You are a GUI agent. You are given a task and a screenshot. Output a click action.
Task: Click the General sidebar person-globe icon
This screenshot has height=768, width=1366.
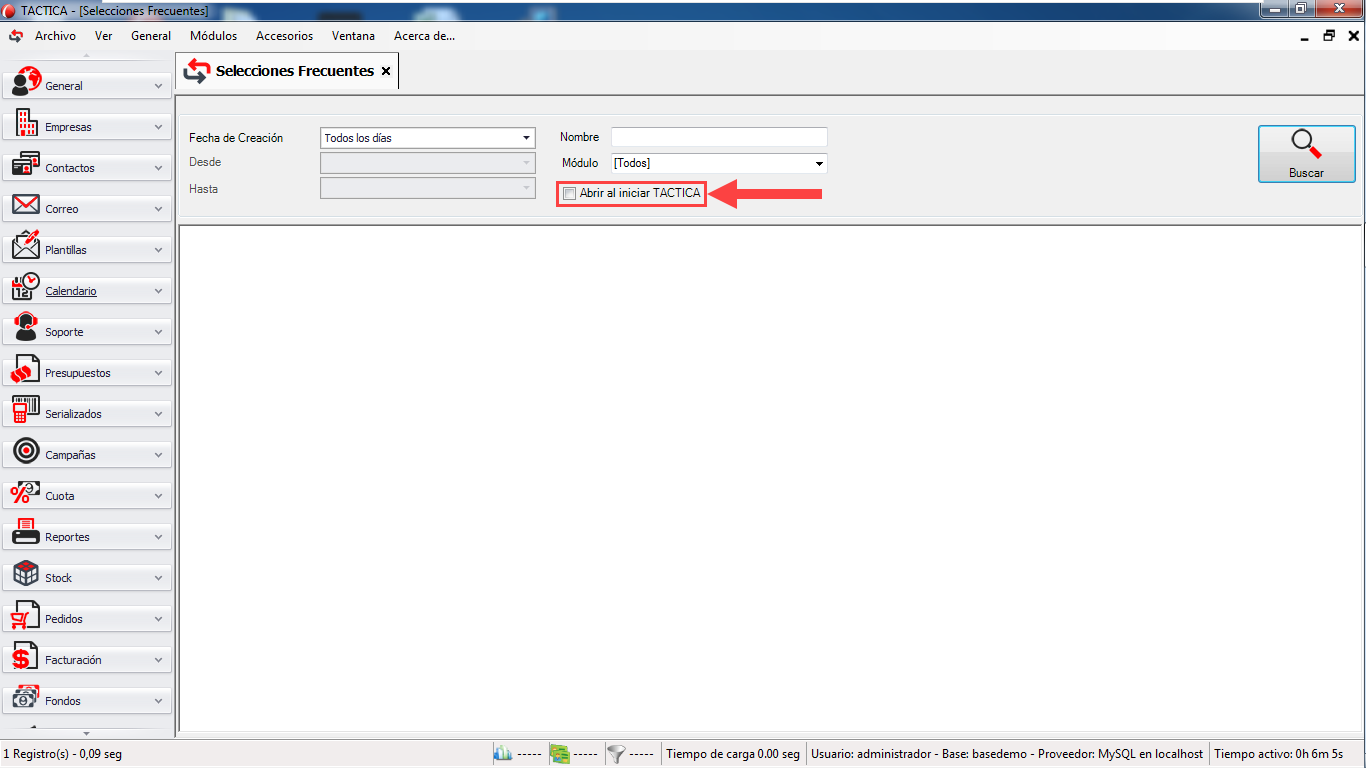26,83
